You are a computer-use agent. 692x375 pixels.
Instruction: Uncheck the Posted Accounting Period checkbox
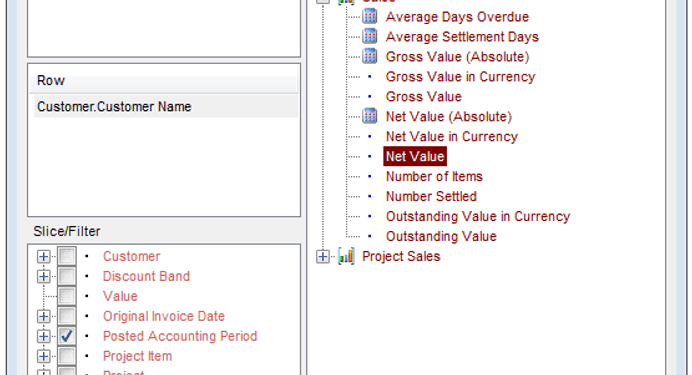[x=67, y=336]
